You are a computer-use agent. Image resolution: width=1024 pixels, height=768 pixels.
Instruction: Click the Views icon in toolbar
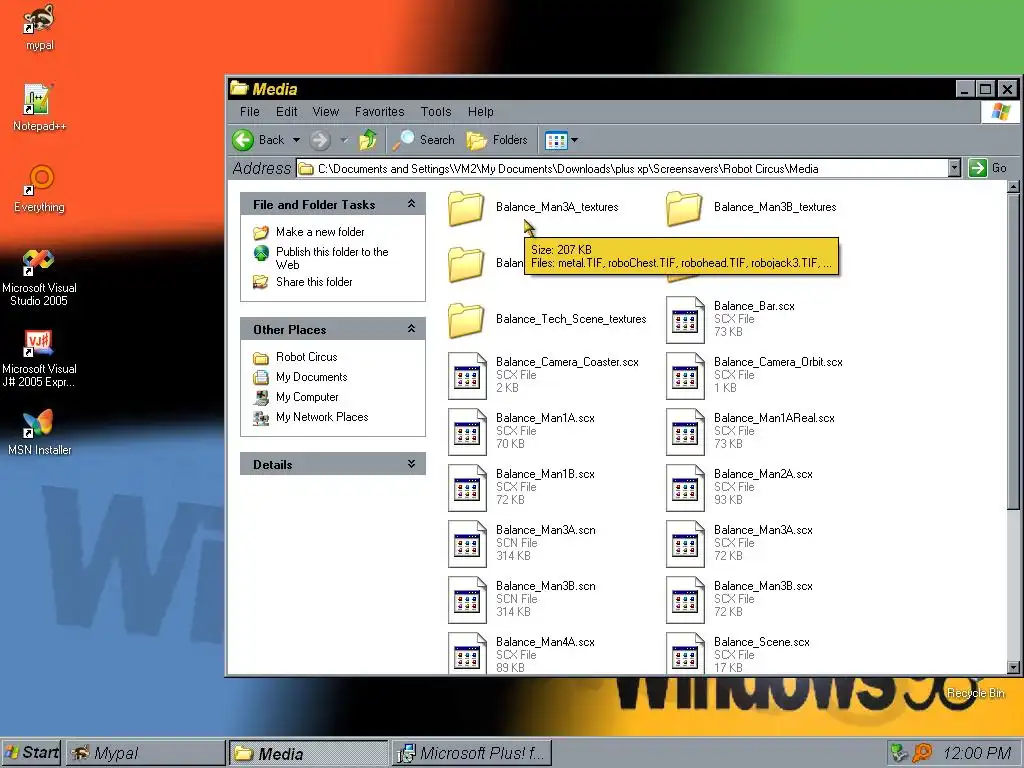556,140
